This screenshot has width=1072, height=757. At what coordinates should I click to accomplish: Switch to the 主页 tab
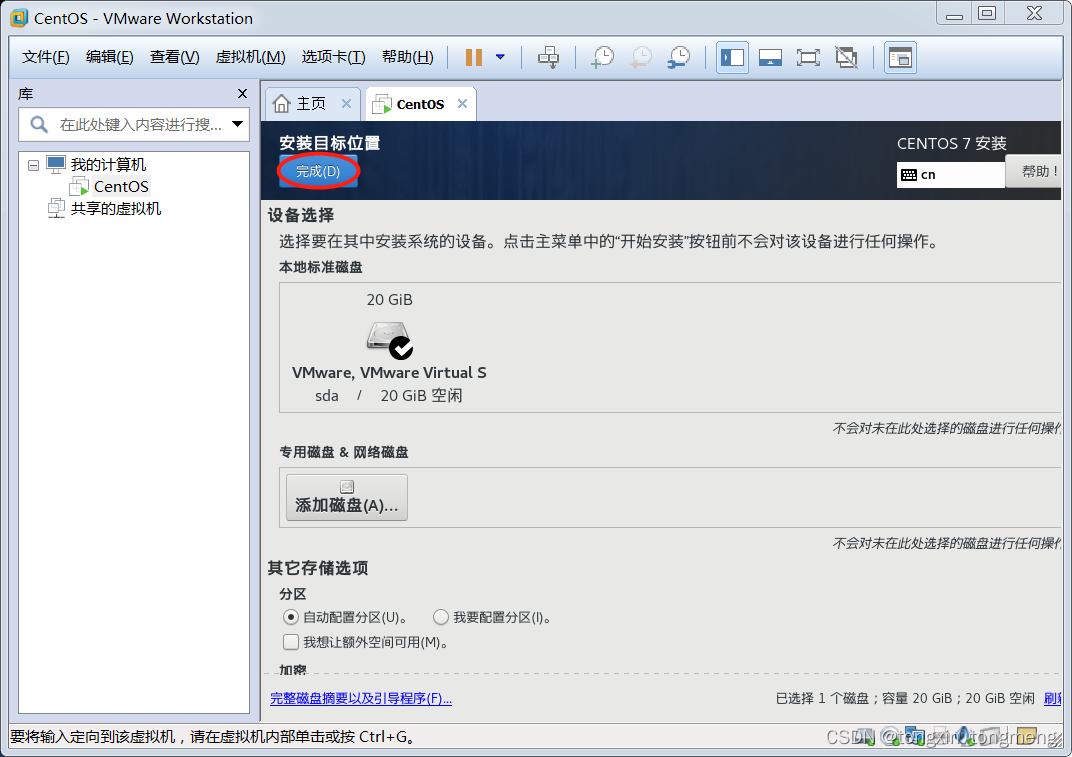(311, 103)
